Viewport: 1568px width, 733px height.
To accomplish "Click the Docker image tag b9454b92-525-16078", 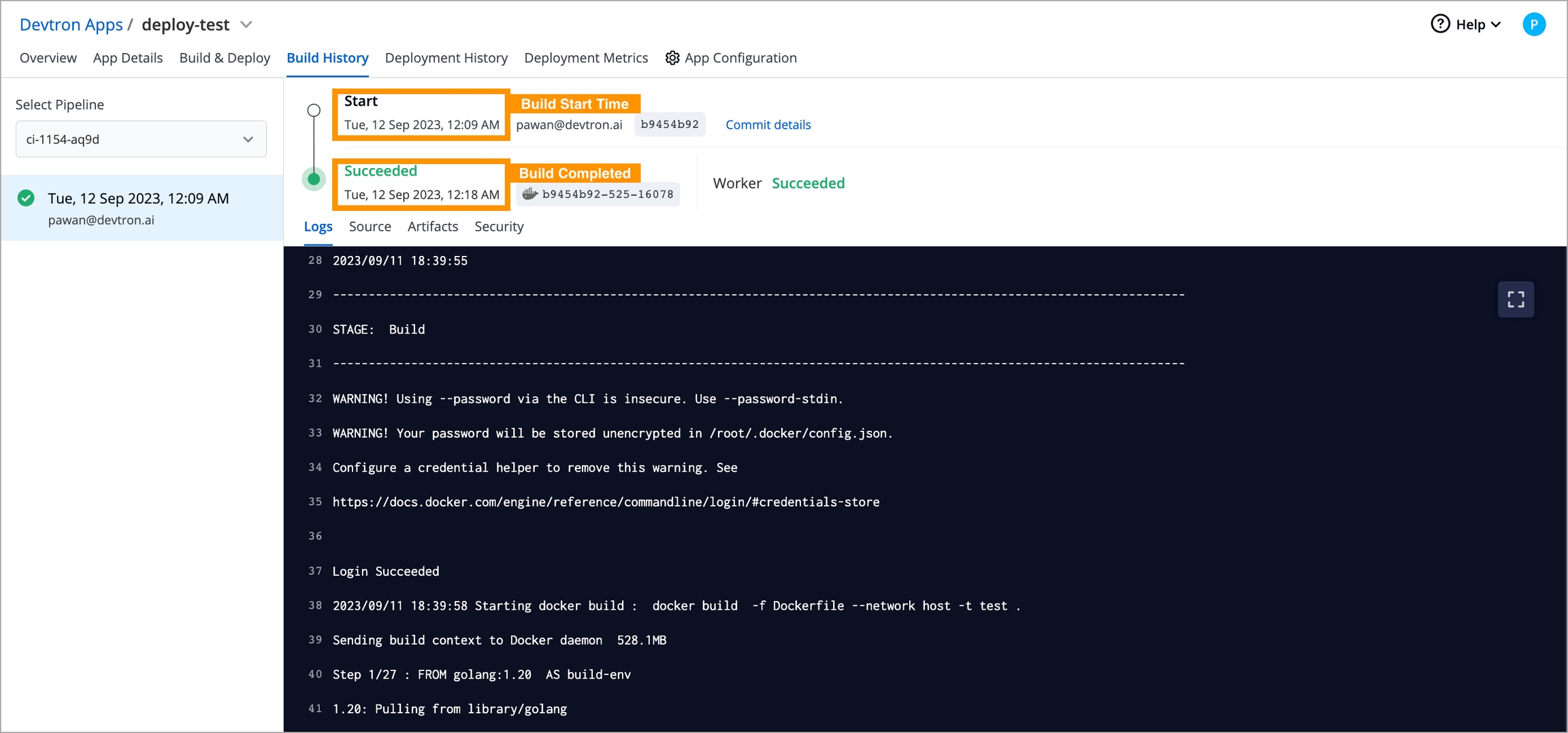I will click(x=599, y=195).
